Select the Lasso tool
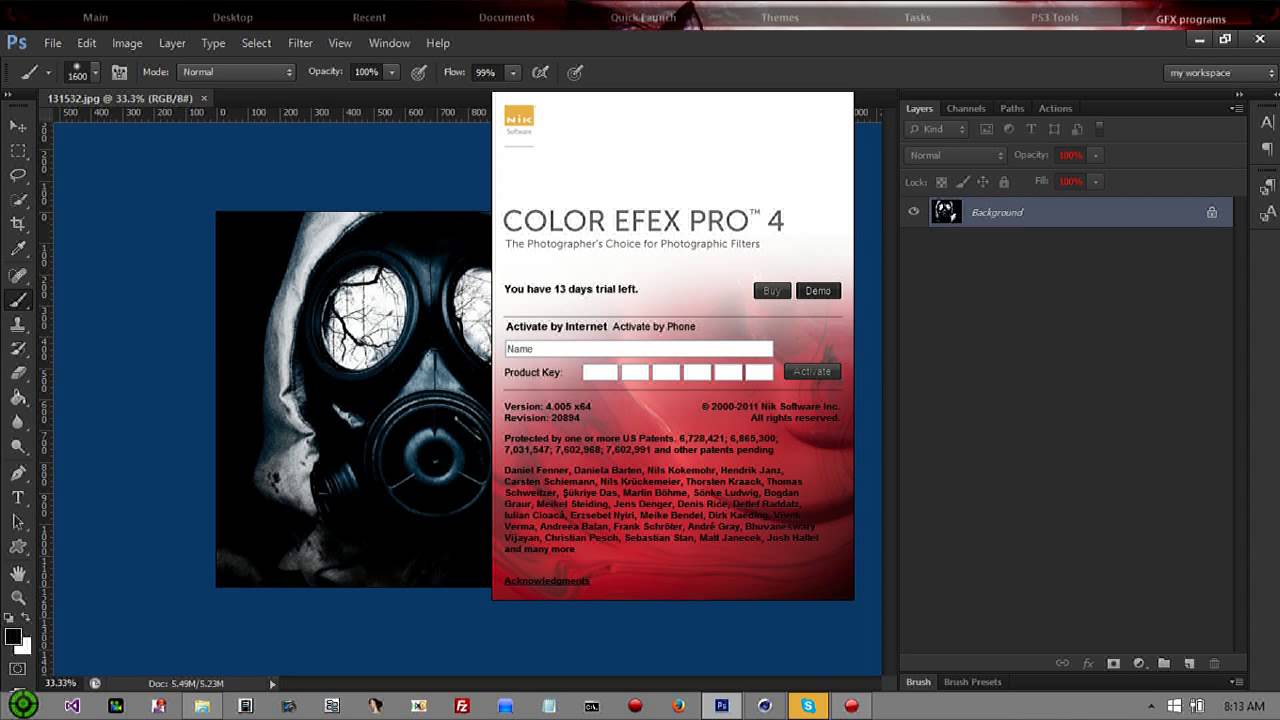The image size is (1280, 720). [x=18, y=175]
